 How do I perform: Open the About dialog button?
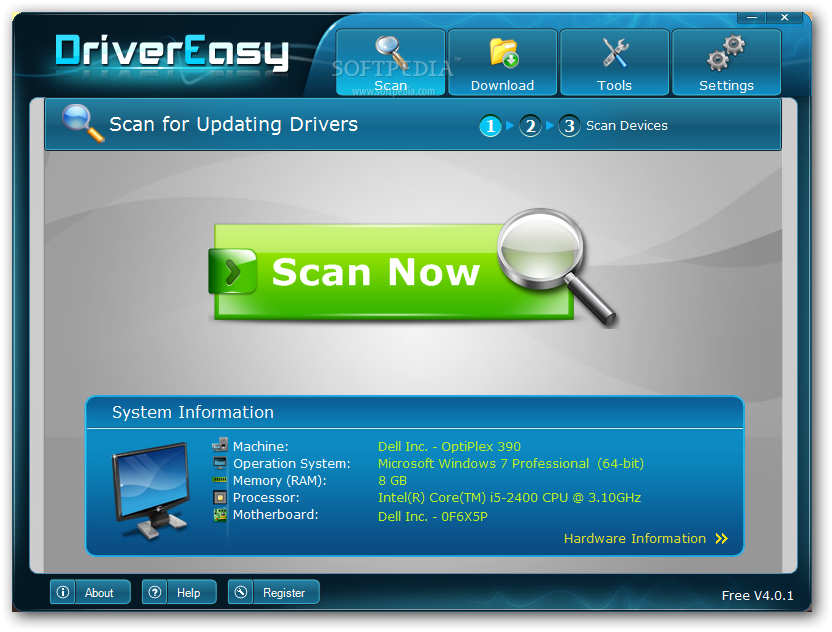click(90, 592)
